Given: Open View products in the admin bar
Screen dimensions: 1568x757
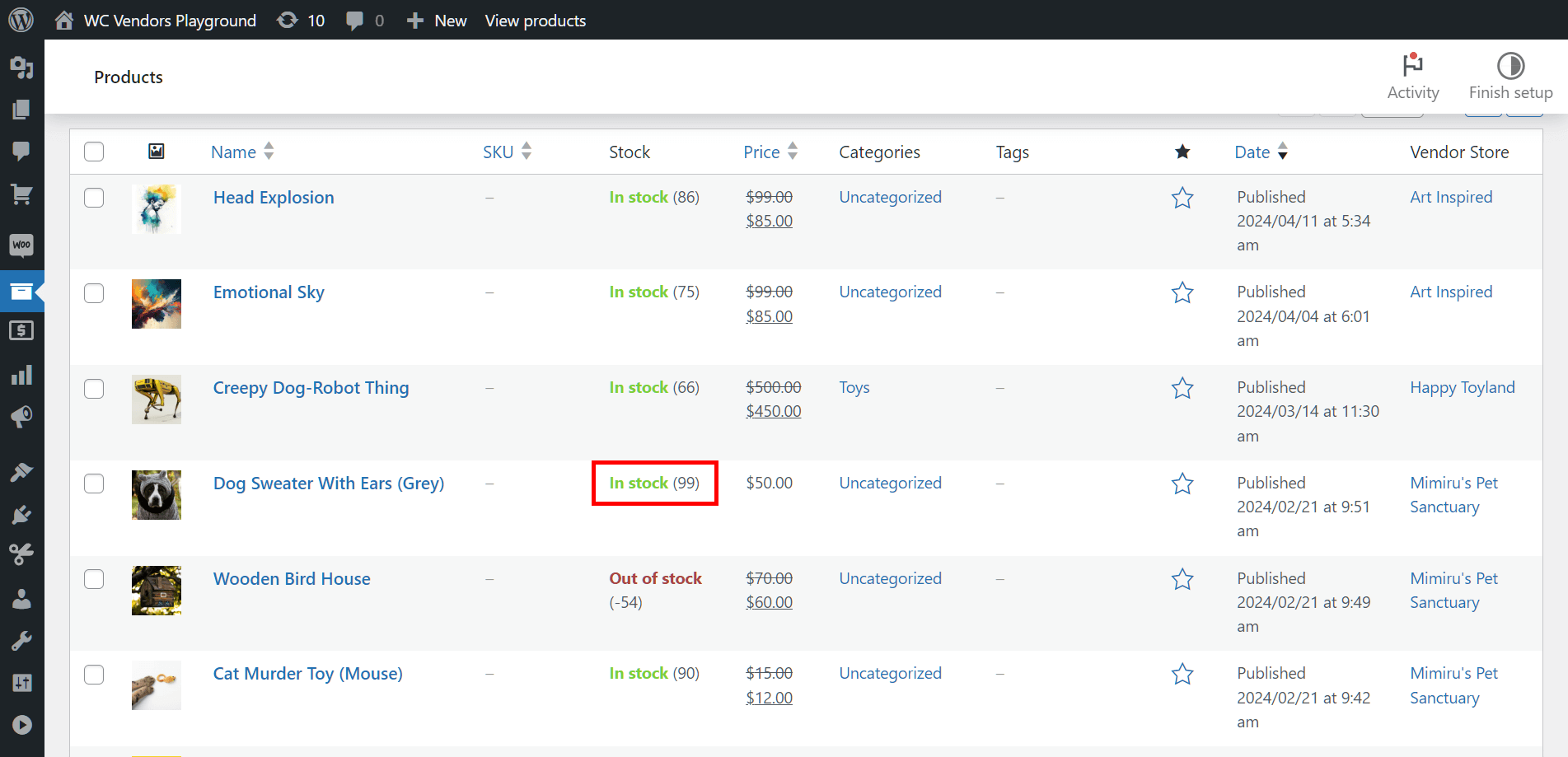Looking at the screenshot, I should coord(536,21).
